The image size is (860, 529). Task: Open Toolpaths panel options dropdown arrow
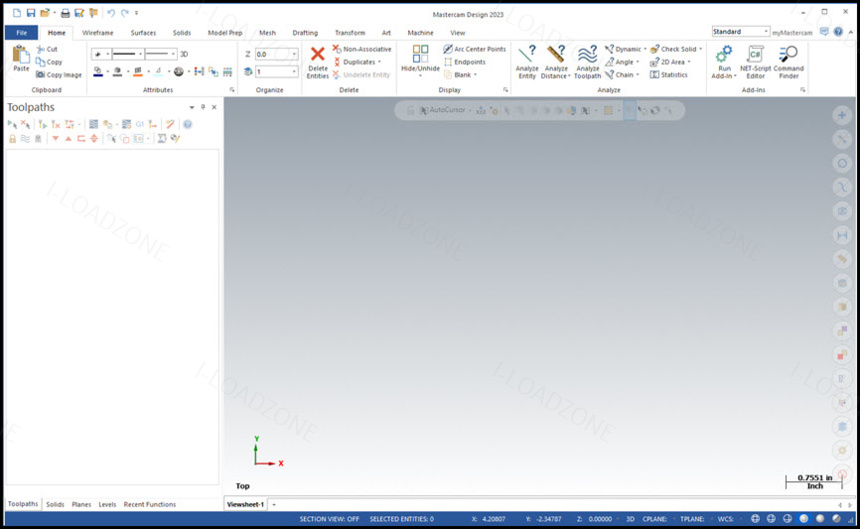click(192, 107)
